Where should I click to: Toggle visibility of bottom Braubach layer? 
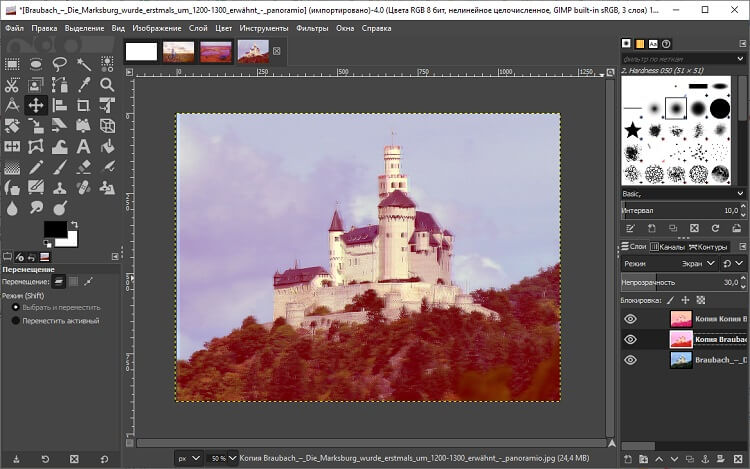(x=630, y=360)
